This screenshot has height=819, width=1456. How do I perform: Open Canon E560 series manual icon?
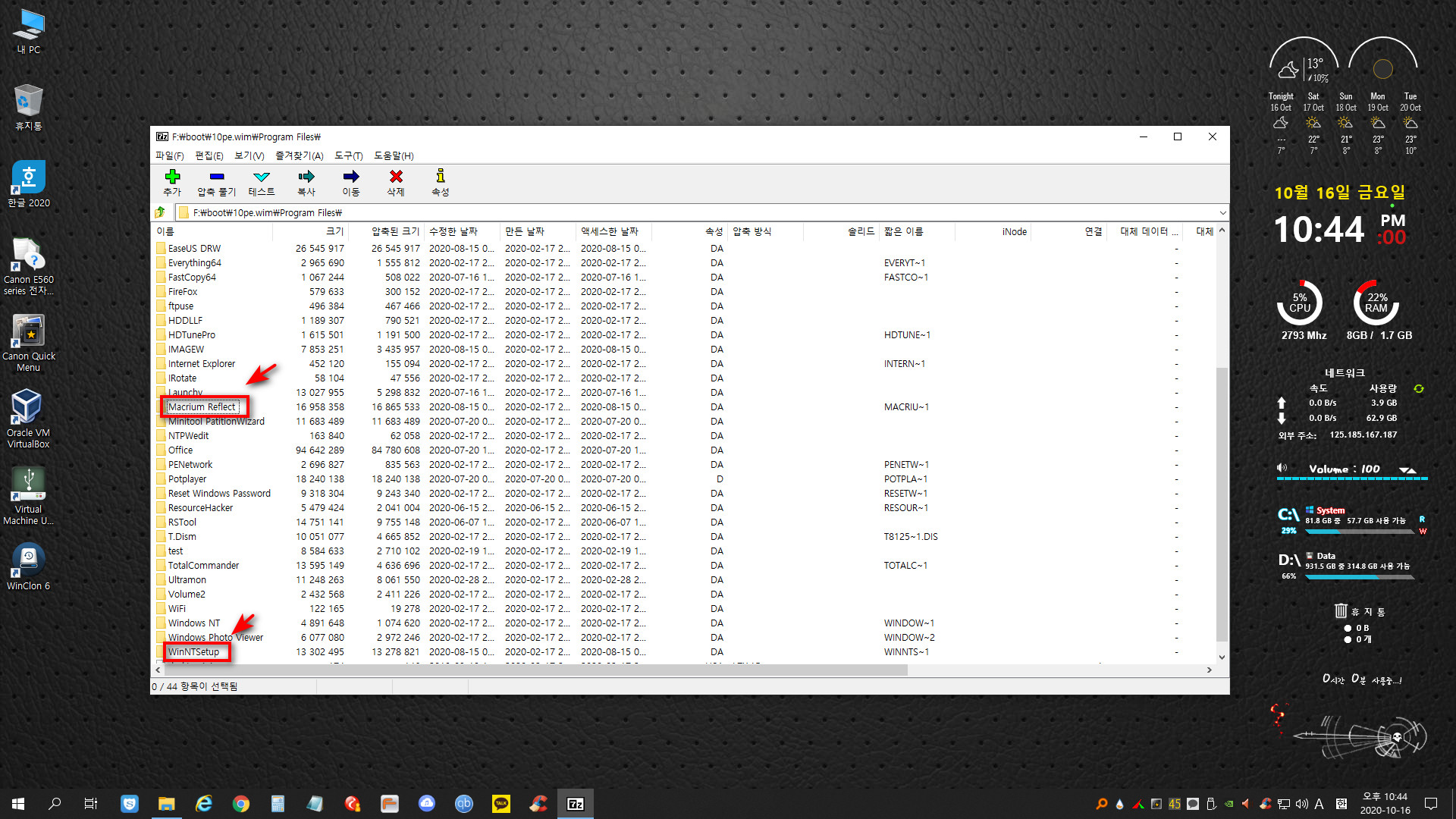(x=29, y=266)
